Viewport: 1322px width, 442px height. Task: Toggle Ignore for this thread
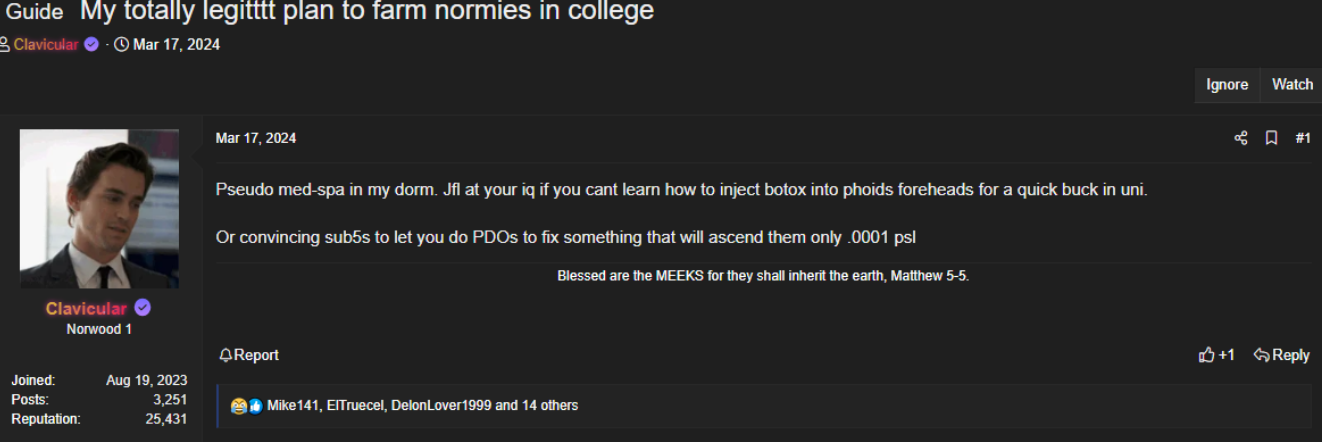point(1227,85)
